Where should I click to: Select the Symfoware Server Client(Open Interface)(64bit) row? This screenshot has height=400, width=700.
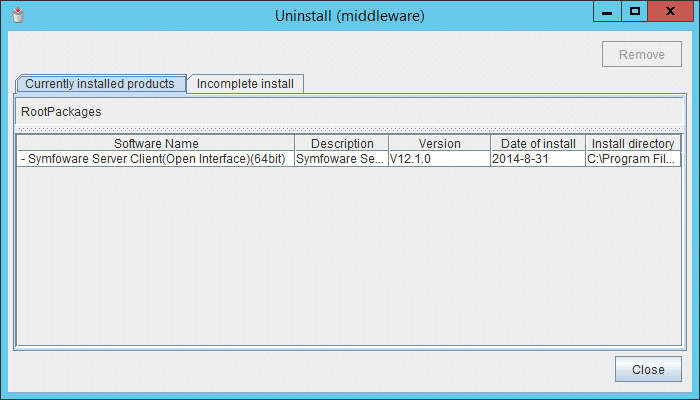point(349,159)
